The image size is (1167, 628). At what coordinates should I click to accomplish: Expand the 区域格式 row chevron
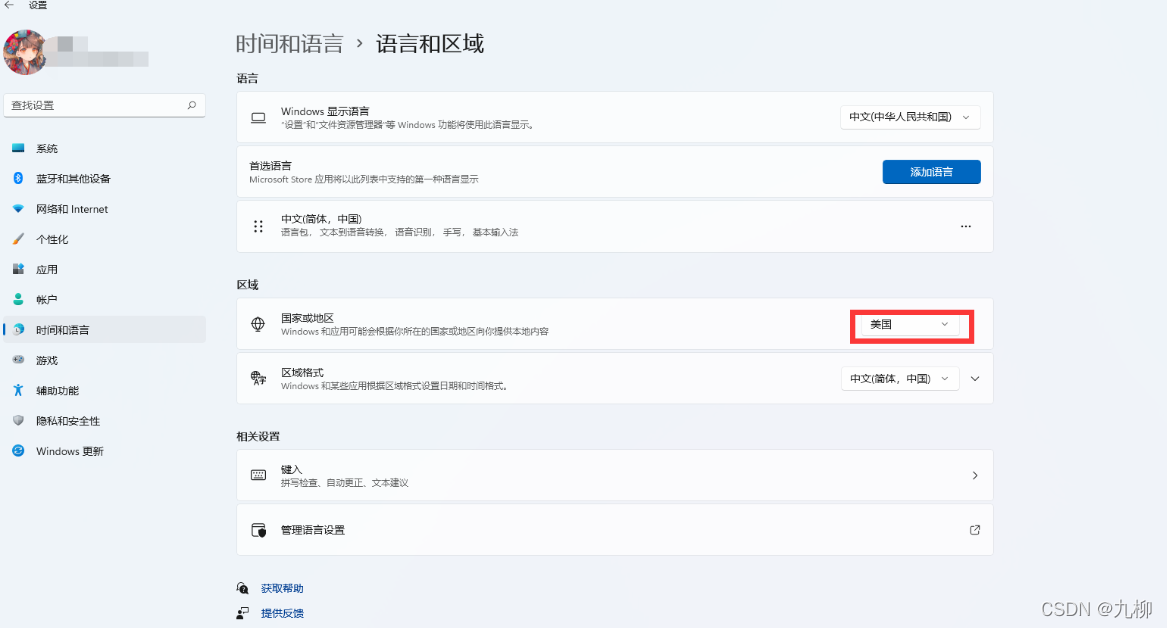975,379
